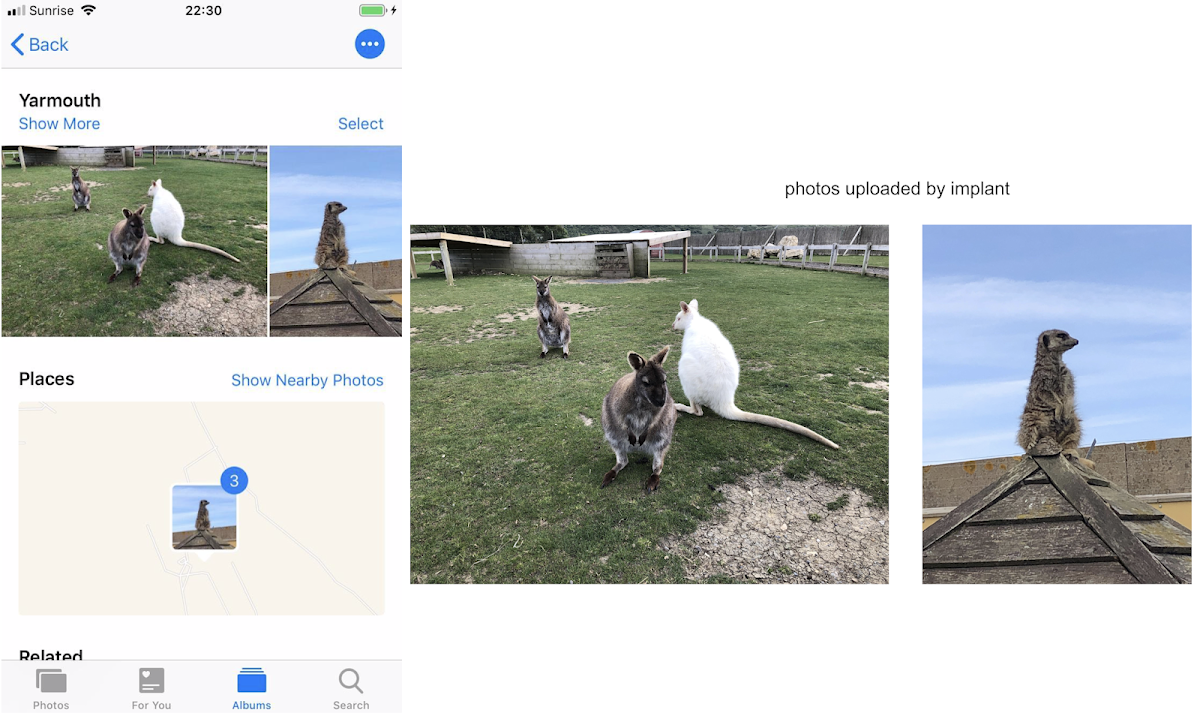Viewport: 1200px width, 728px height.
Task: Tap the blue More options ellipsis icon
Action: 369,44
